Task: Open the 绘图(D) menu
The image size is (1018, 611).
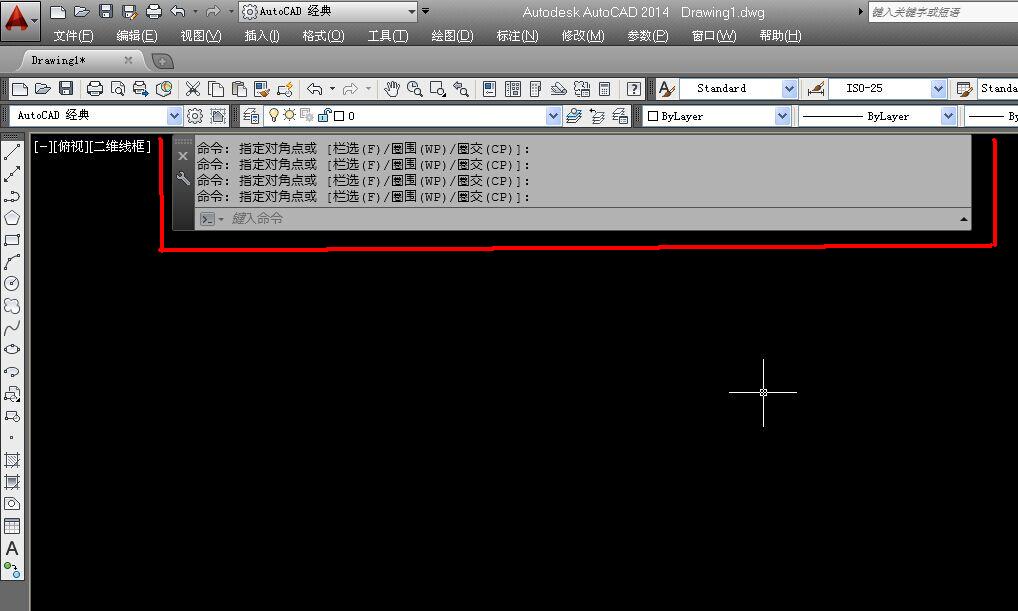Action: (453, 36)
